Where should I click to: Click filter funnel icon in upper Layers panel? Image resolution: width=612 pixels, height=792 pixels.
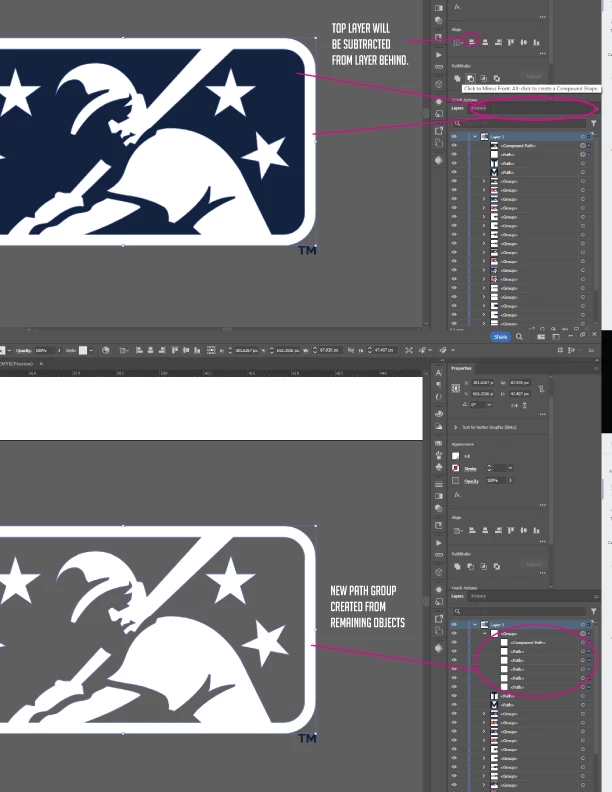[594, 123]
